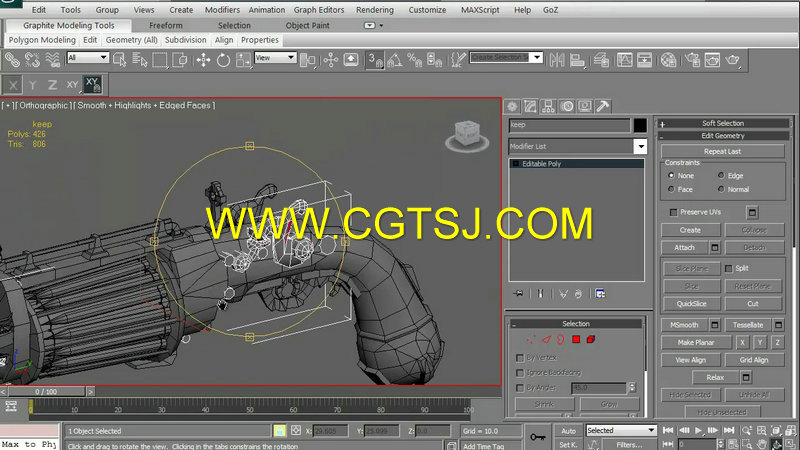Click the Set Keys key icon

click(x=537, y=437)
